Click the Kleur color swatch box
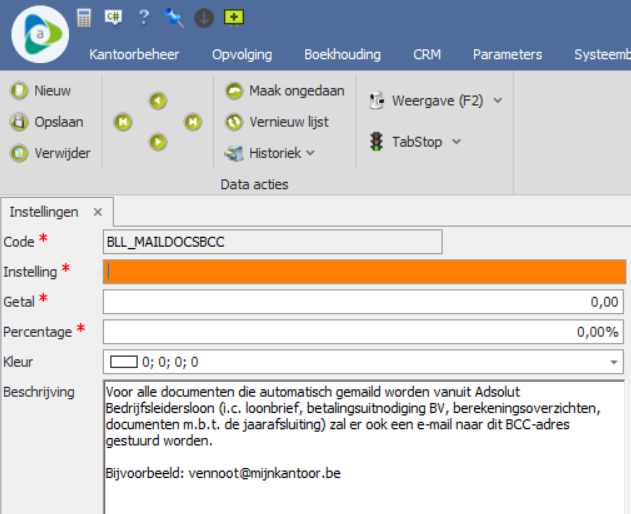631x514 pixels. click(124, 362)
